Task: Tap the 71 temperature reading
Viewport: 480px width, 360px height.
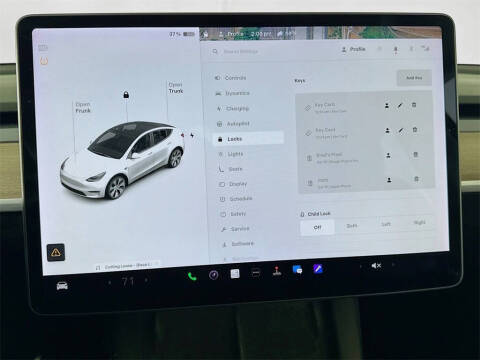Action: [128, 282]
